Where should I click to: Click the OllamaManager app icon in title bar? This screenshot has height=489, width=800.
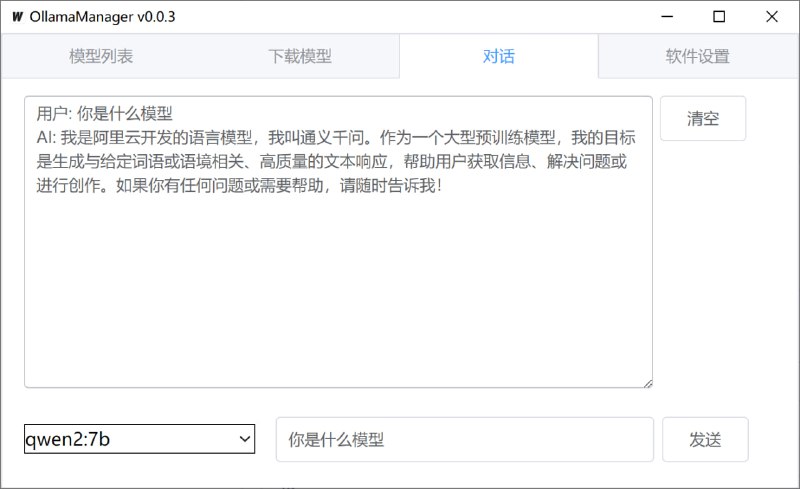(17, 17)
